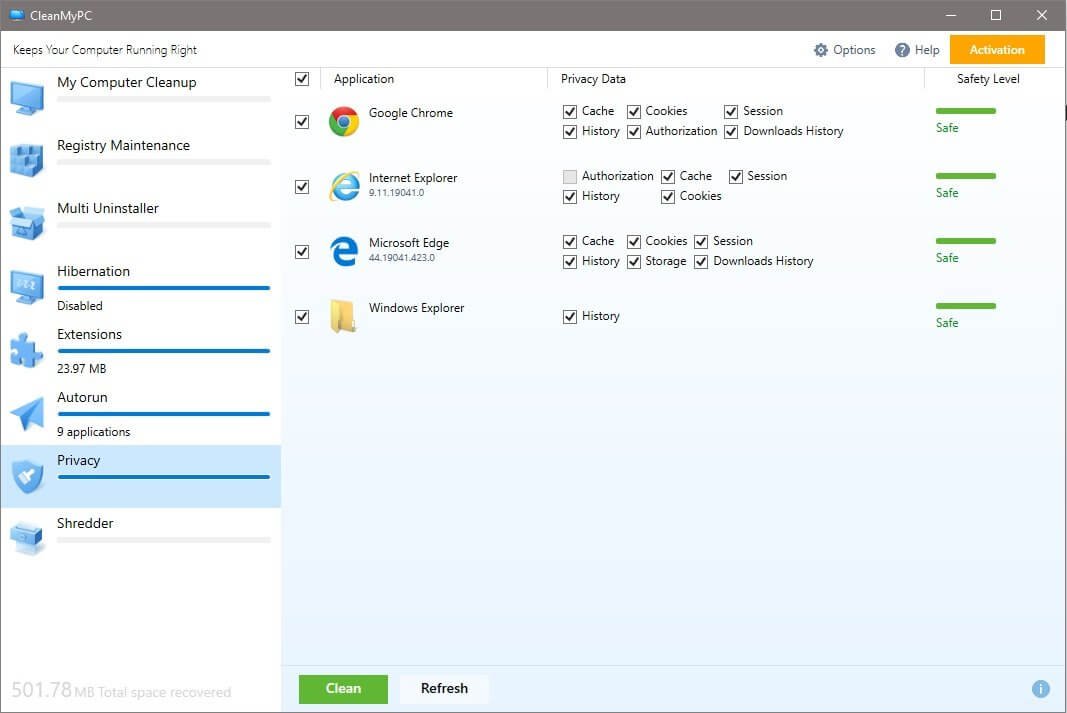Uncheck Cookies for Internet Explorer
The image size is (1067, 713).
click(x=668, y=197)
